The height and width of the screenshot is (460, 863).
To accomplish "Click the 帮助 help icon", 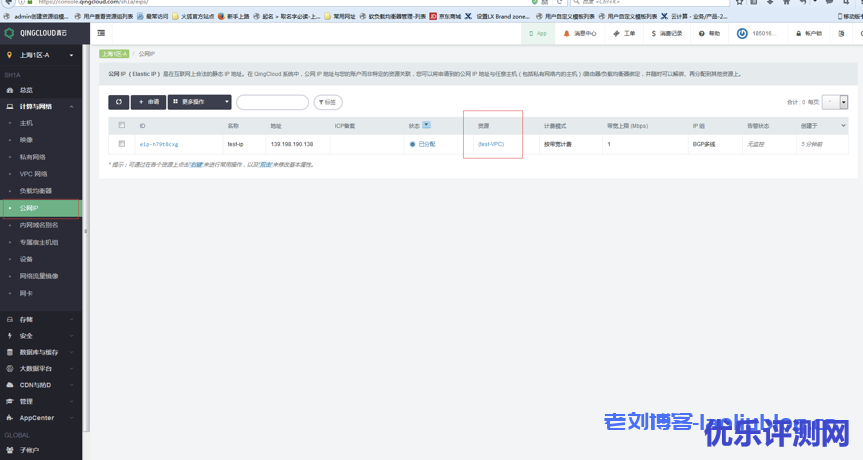I will 709,33.
